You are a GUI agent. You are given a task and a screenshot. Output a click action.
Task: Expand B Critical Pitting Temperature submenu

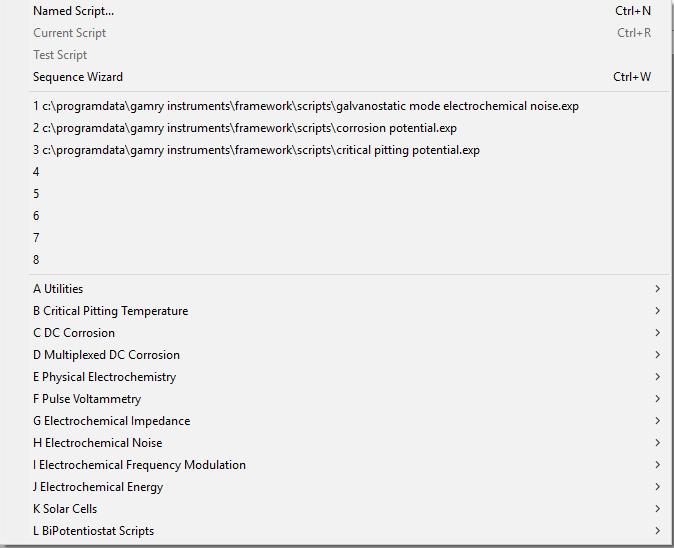click(110, 311)
